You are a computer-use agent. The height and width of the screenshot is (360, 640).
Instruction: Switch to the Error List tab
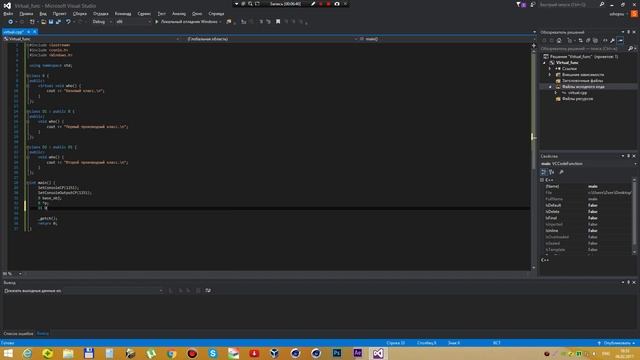pyautogui.click(x=18, y=333)
